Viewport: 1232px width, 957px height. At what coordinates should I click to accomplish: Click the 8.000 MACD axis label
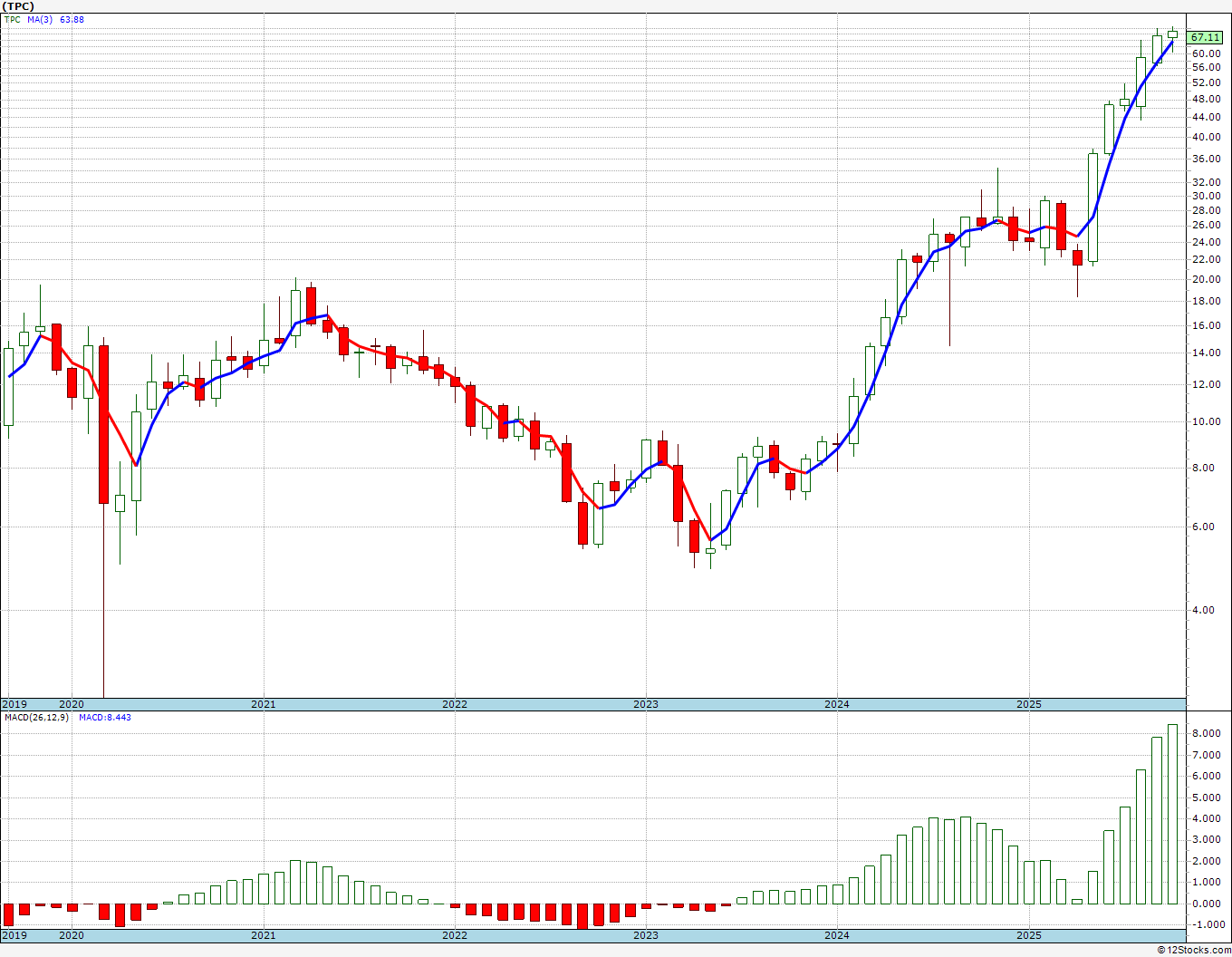click(x=1206, y=733)
